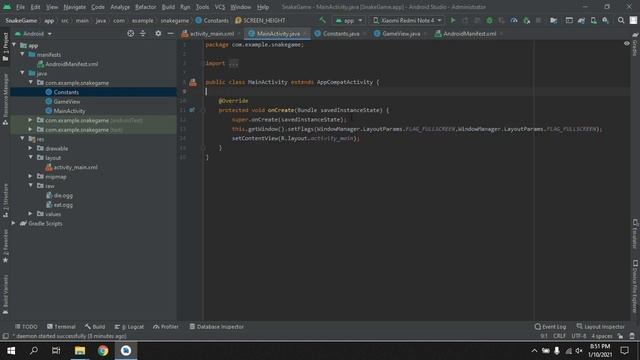Viewport: 640px width, 360px height.
Task: Click the UTF-8 encoding status item
Action: point(579,336)
